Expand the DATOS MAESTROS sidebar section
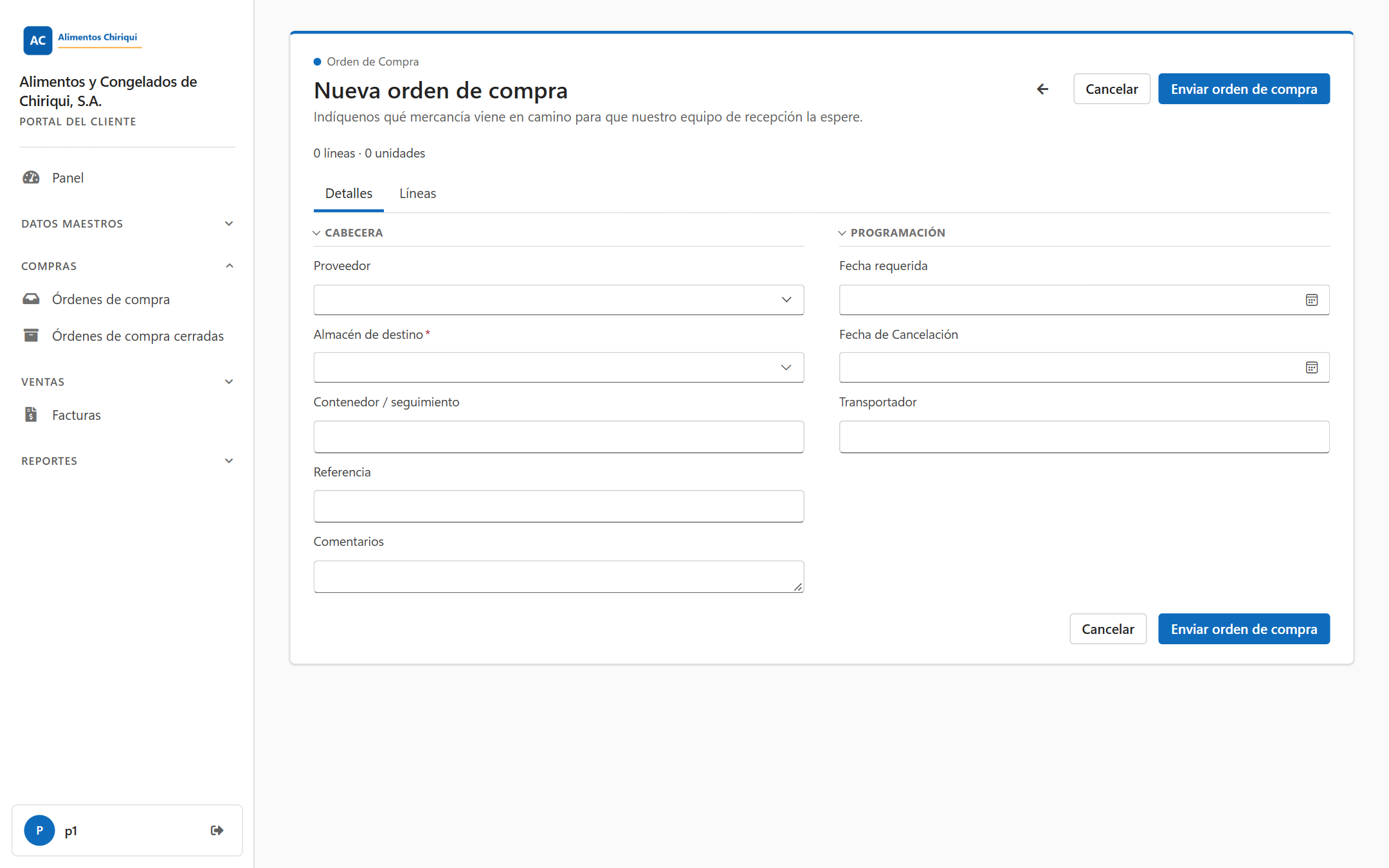Viewport: 1389px width, 868px height. pos(127,224)
